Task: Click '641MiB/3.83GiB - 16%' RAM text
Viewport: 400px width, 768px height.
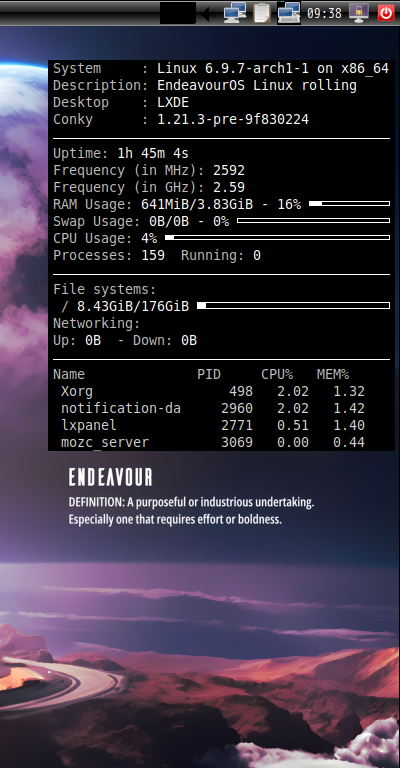Action: tap(221, 204)
